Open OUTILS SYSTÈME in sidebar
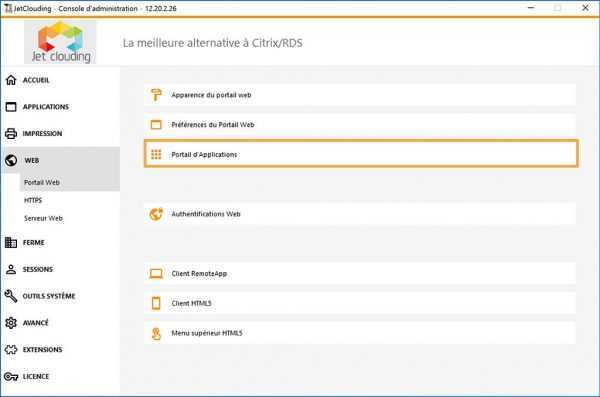 (x=49, y=296)
